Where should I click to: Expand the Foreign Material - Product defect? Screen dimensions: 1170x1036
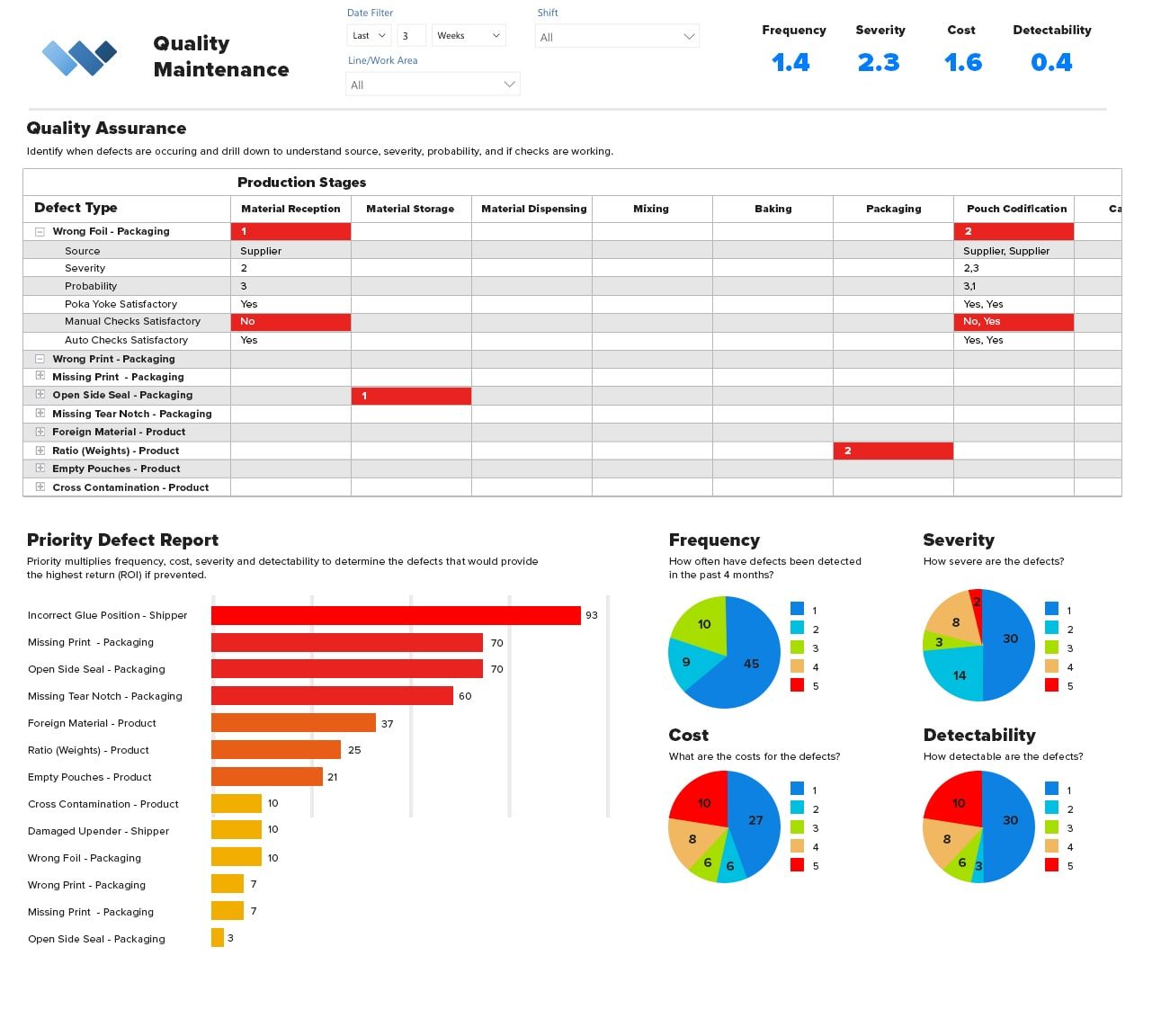39,432
